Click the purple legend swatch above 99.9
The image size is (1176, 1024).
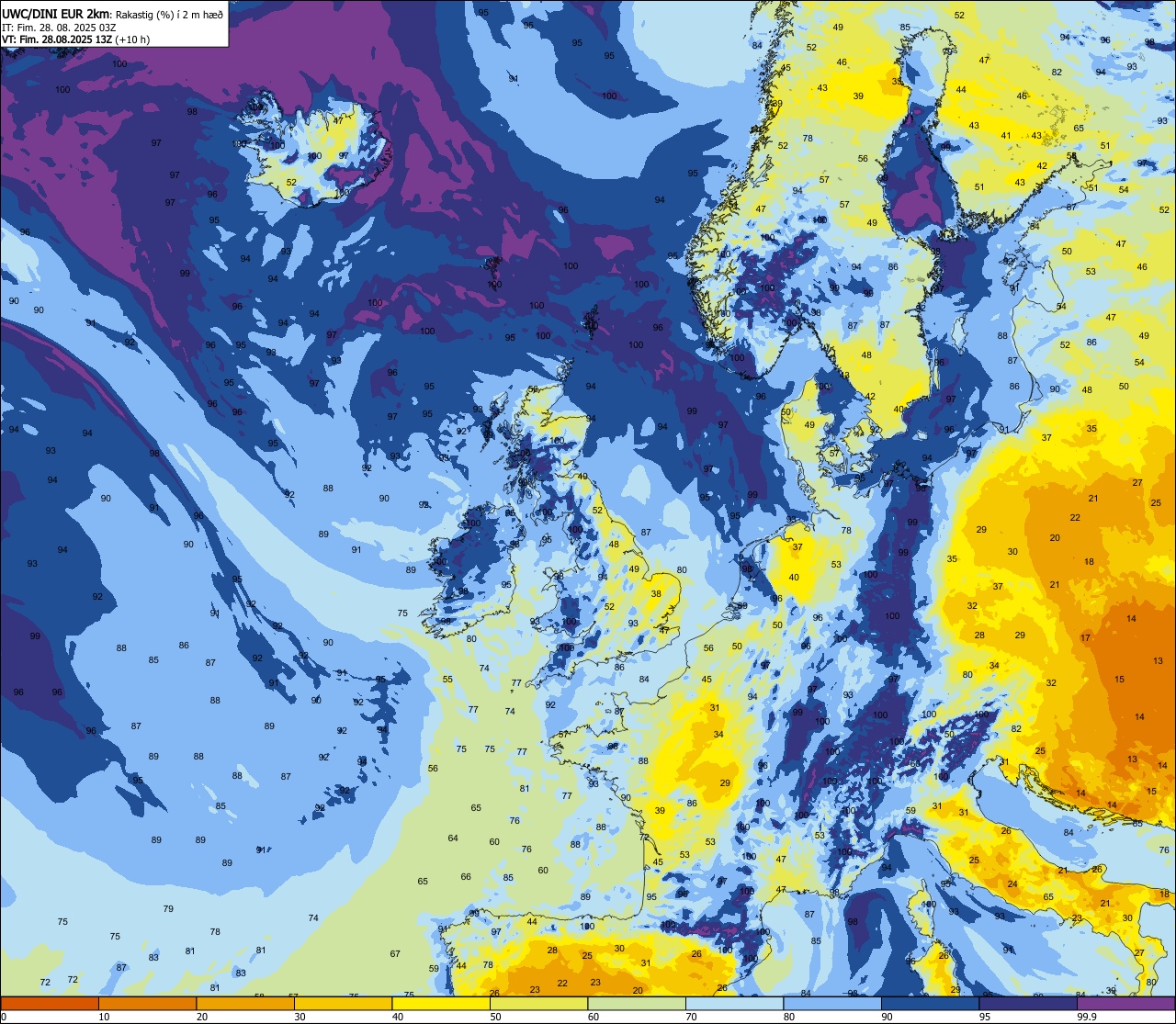[x=1125, y=1003]
